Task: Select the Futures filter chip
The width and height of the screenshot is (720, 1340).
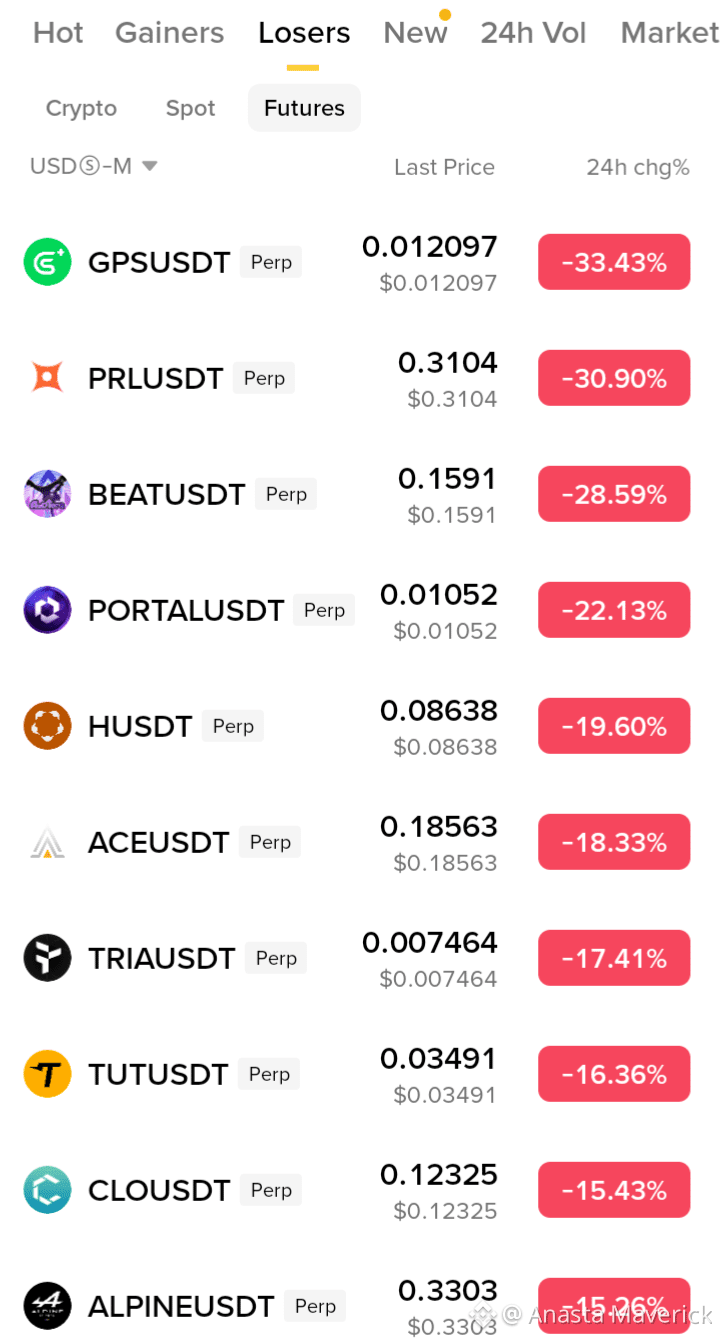Action: pos(304,108)
